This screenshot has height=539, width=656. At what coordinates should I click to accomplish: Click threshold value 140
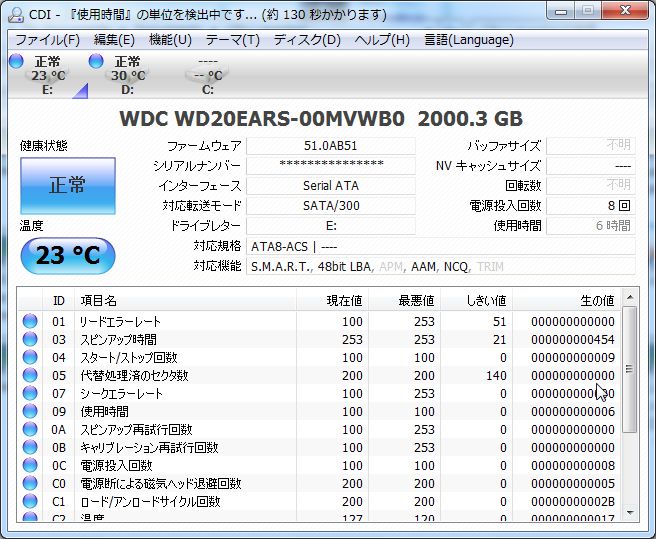(496, 375)
